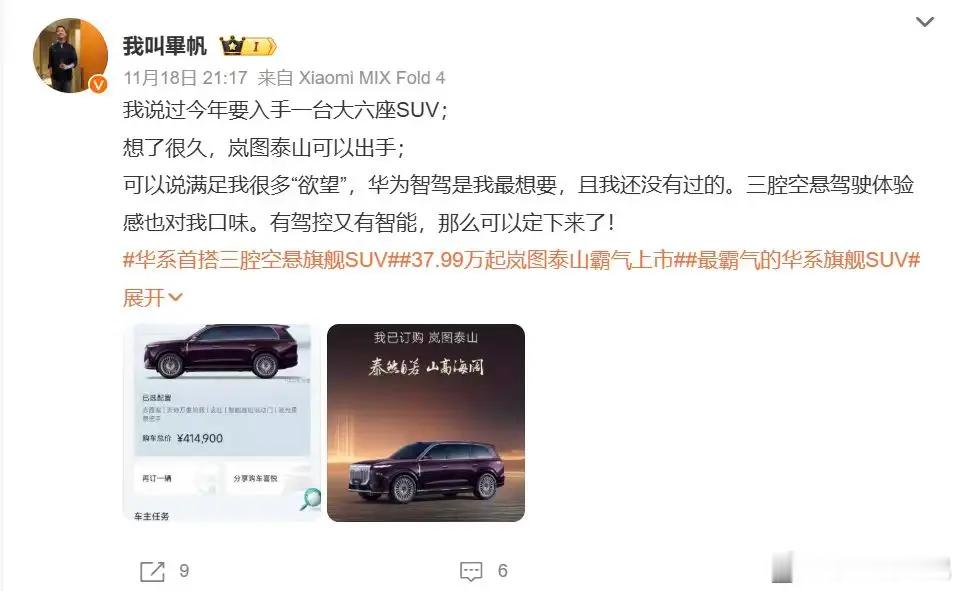Click the magnifier icon on order screenshot
Image resolution: width=960 pixels, height=591 pixels.
[310, 499]
